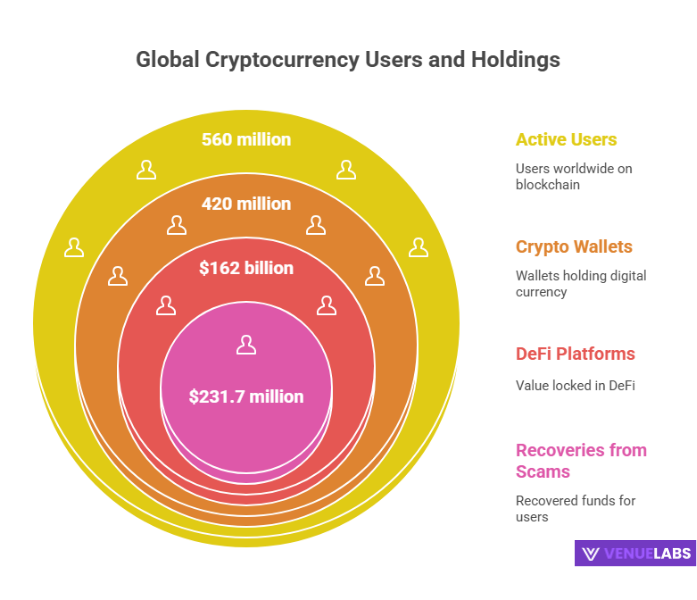Click the 560 million label
The image size is (697, 600).
click(246, 140)
